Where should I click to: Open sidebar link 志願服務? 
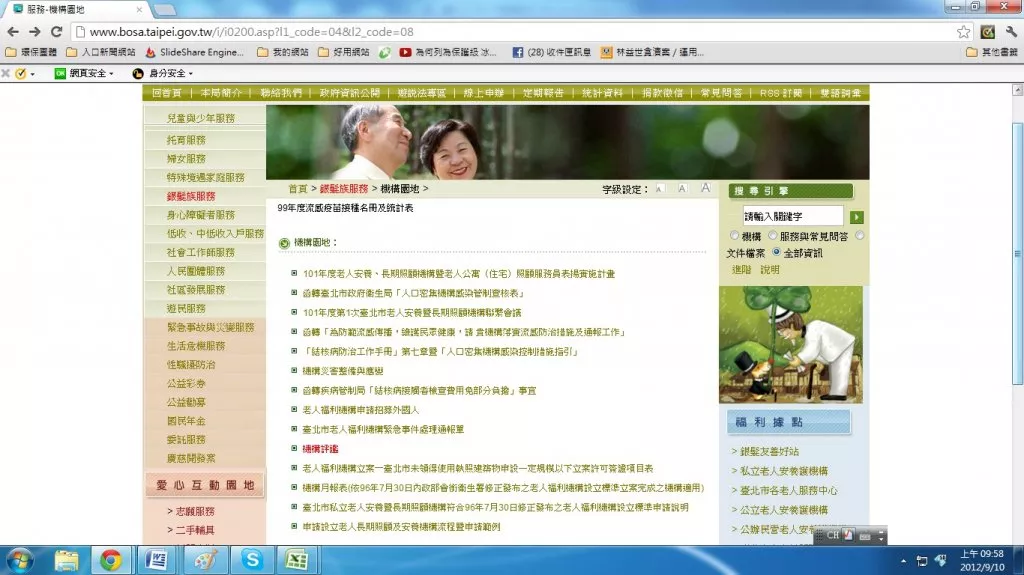[195, 511]
